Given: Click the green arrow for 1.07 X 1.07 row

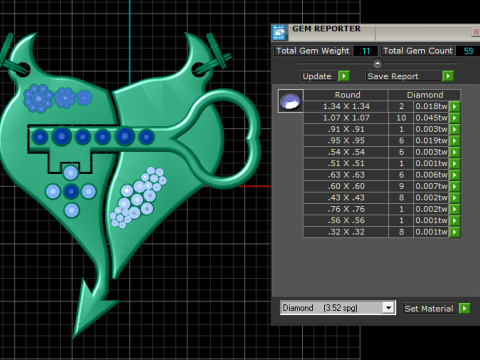Looking at the screenshot, I should coord(454,118).
